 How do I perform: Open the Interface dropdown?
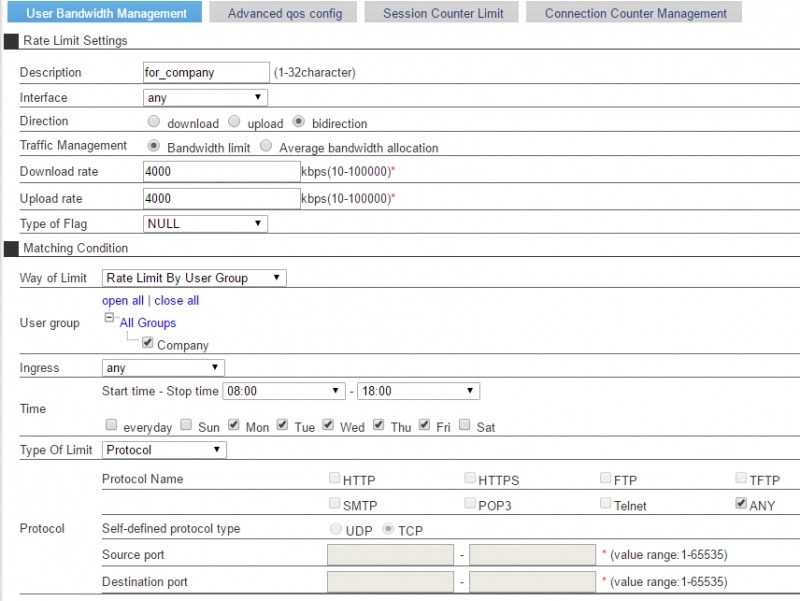tap(205, 97)
